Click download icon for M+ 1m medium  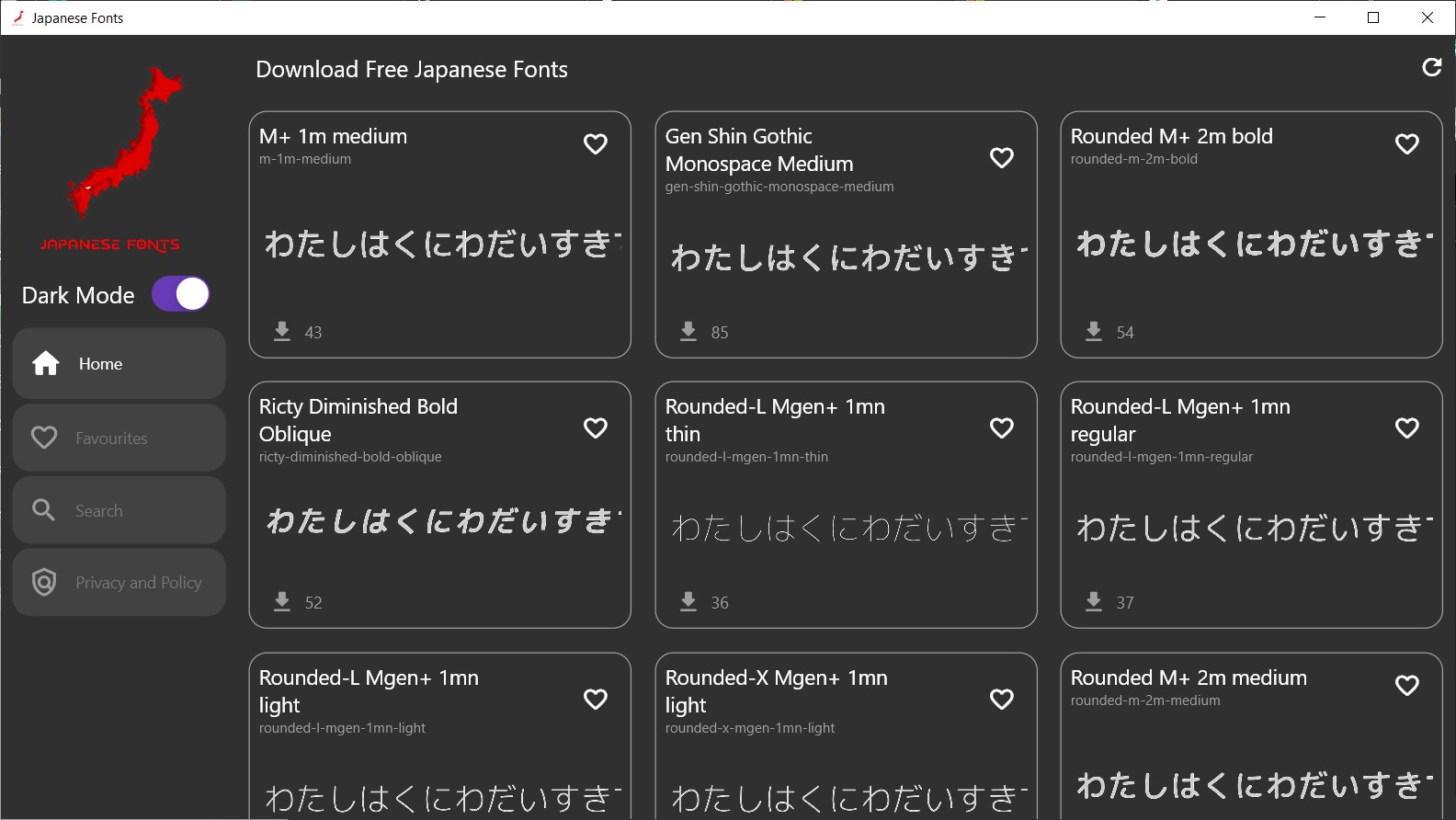pyautogui.click(x=282, y=331)
